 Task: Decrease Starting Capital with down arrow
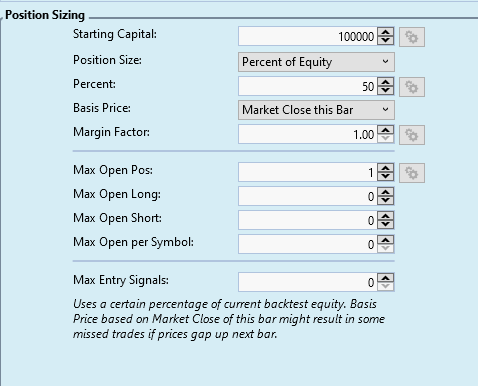point(386,40)
